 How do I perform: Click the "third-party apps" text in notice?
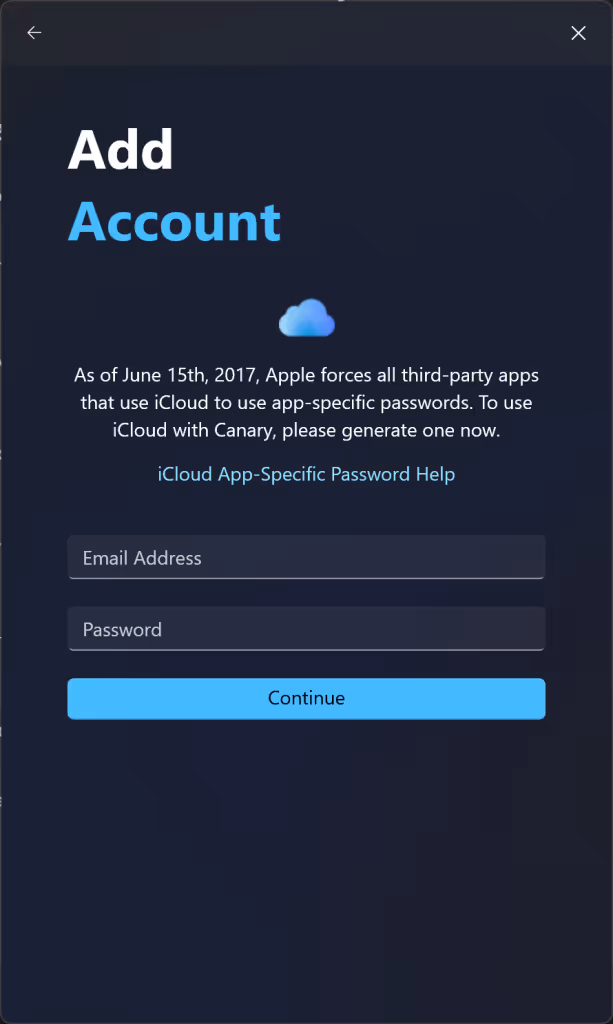[470, 376]
